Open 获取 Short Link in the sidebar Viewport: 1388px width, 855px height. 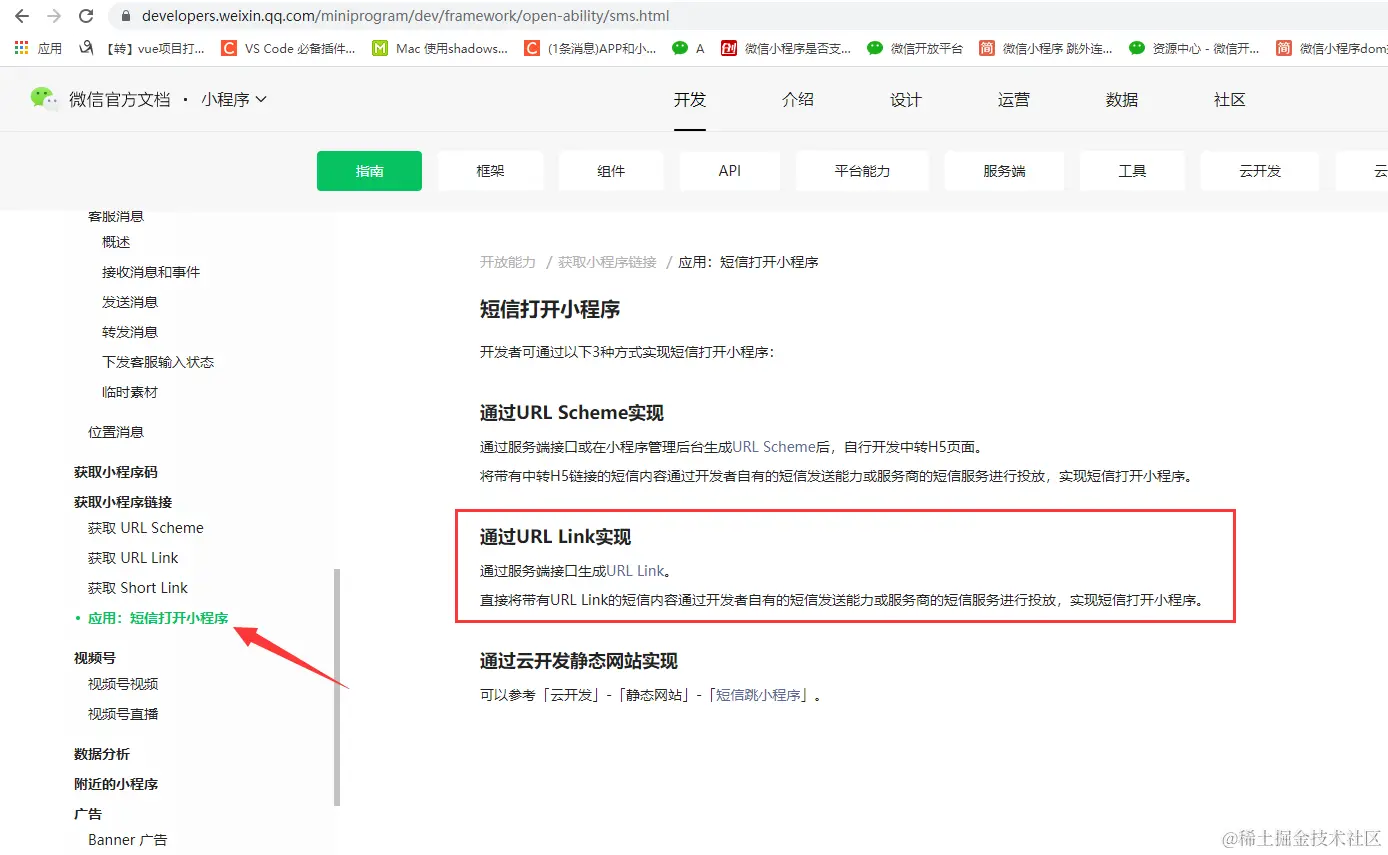pos(138,588)
